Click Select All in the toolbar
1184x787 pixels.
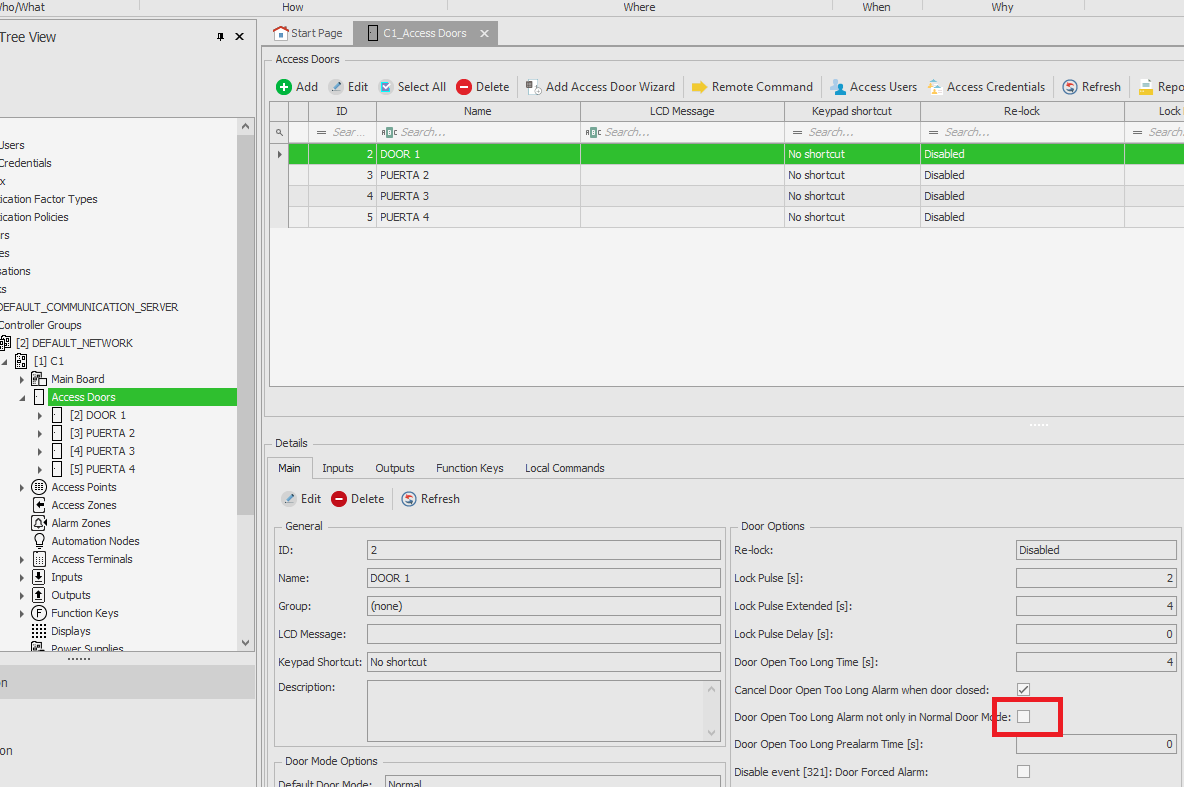[x=412, y=87]
